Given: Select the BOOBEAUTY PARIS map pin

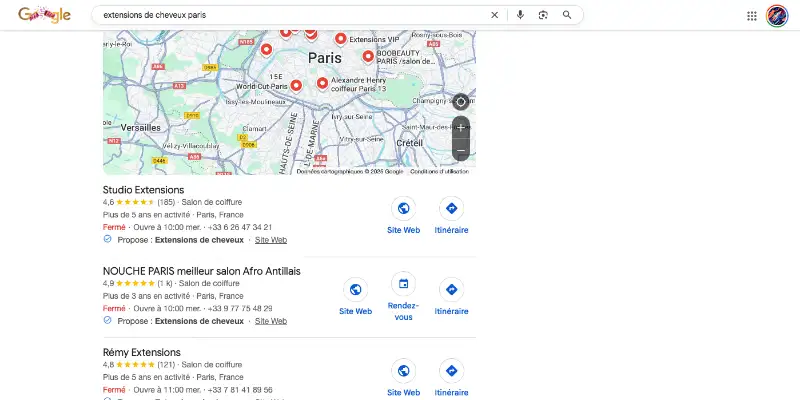Looking at the screenshot, I should click(x=368, y=57).
